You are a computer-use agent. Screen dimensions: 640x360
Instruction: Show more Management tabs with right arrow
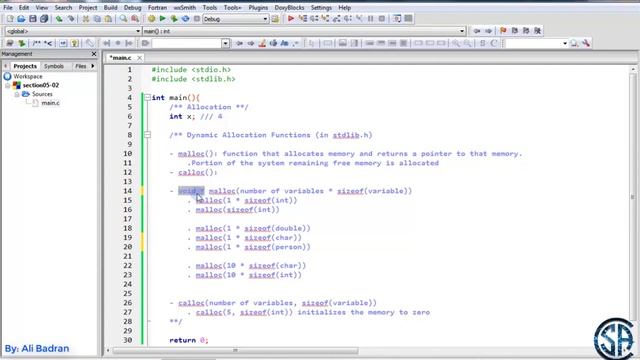pos(93,66)
